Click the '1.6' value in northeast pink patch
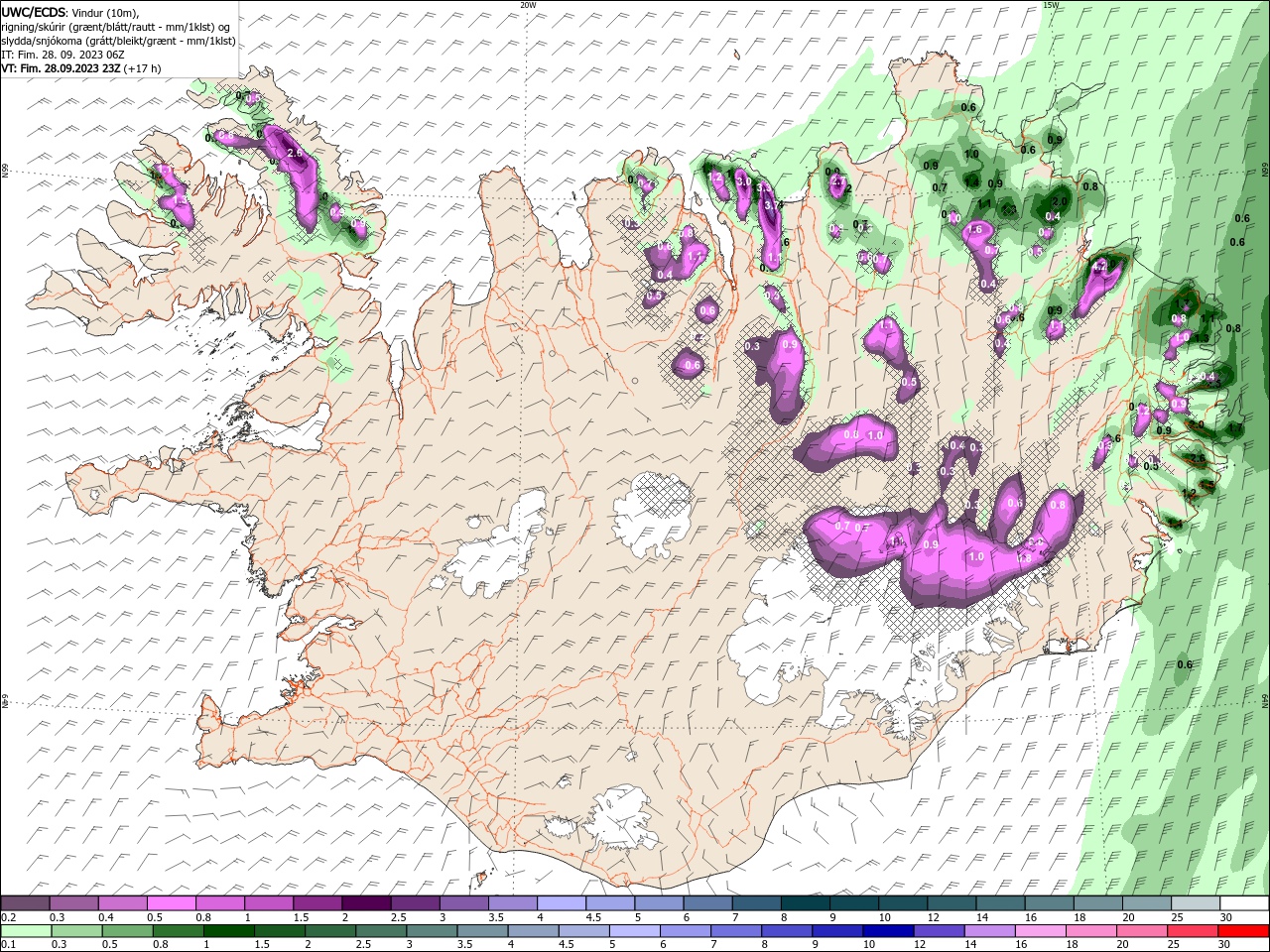The height and width of the screenshot is (952, 1270). 975,229
